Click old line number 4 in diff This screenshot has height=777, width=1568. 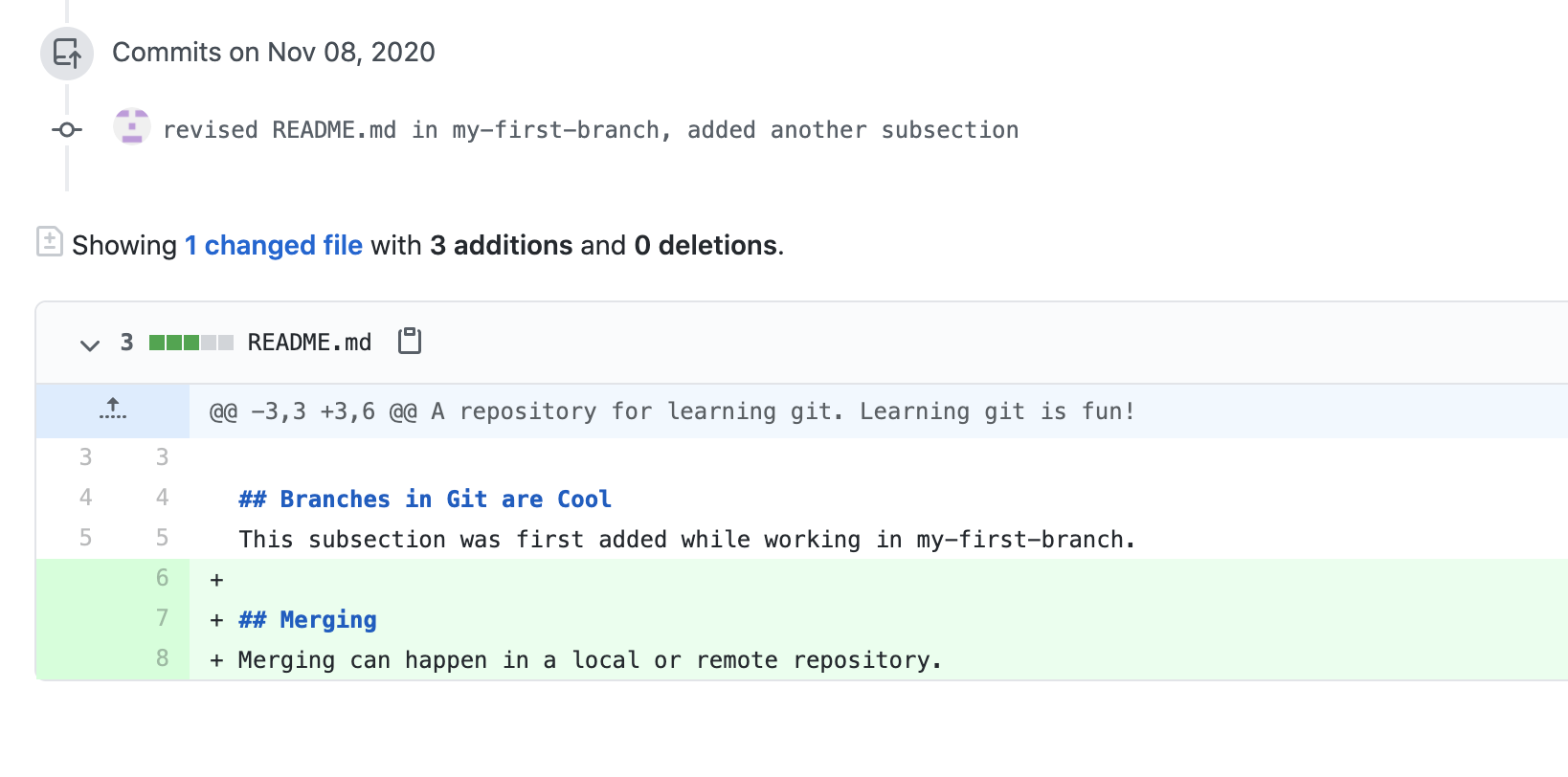coord(86,498)
